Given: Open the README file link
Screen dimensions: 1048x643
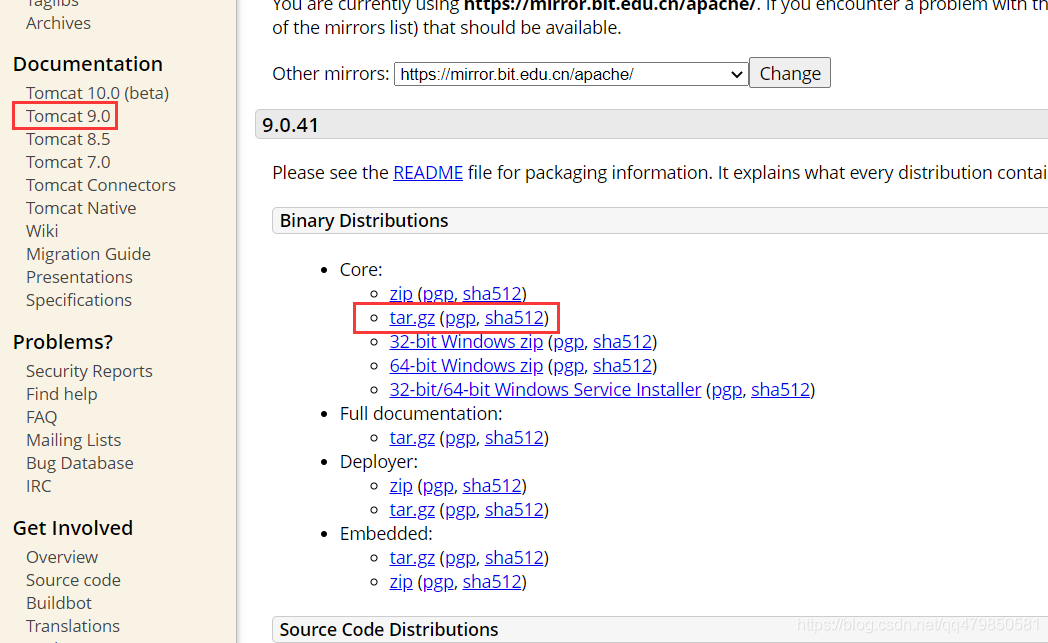Looking at the screenshot, I should click(428, 172).
